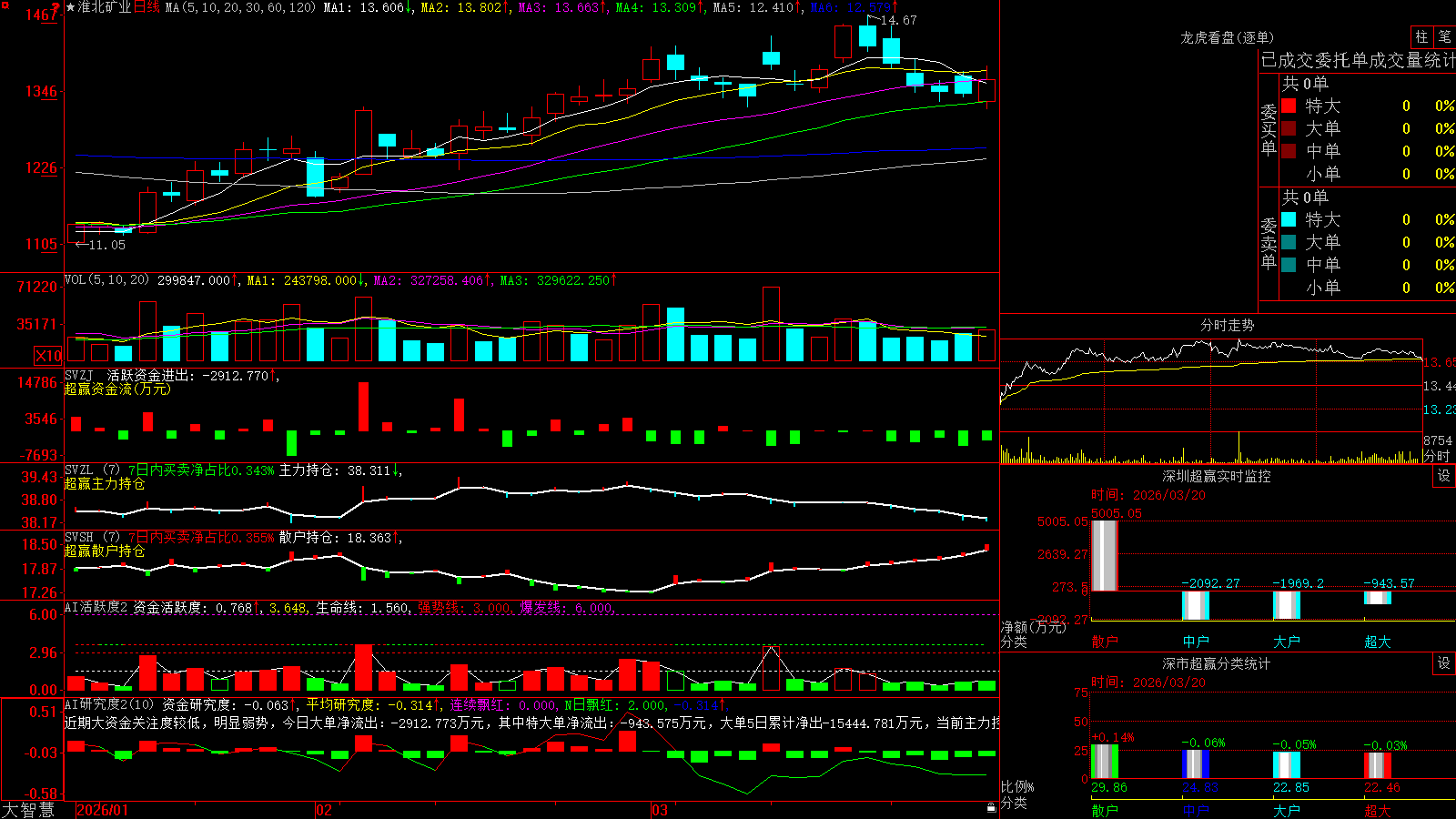The height and width of the screenshot is (819, 1456).
Task: Click the 超赢散户持仓 label
Action: point(105,551)
